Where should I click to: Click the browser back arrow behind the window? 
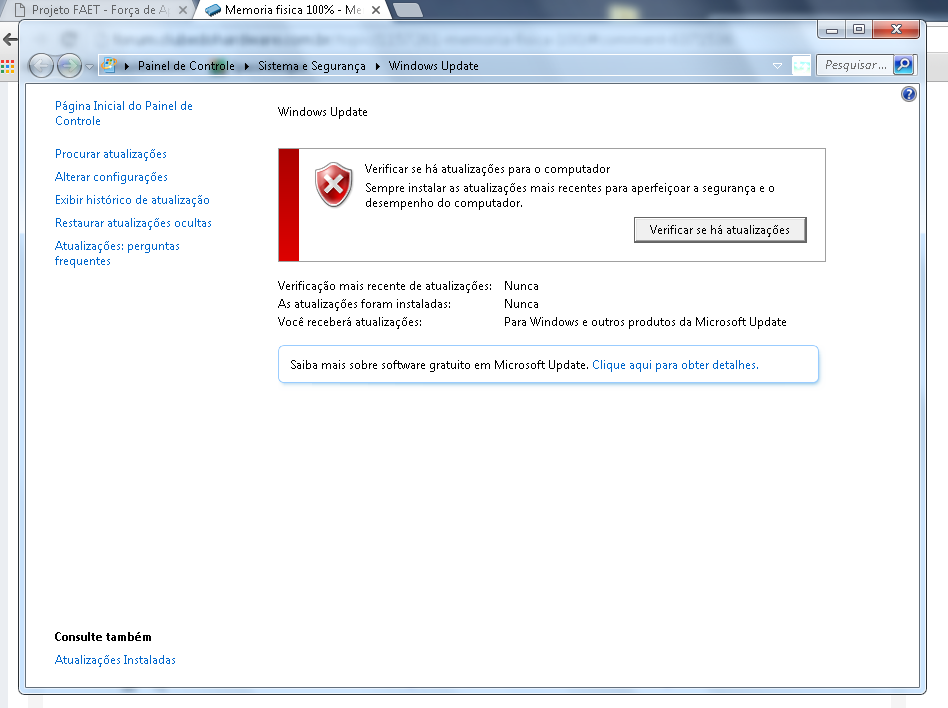(10, 40)
